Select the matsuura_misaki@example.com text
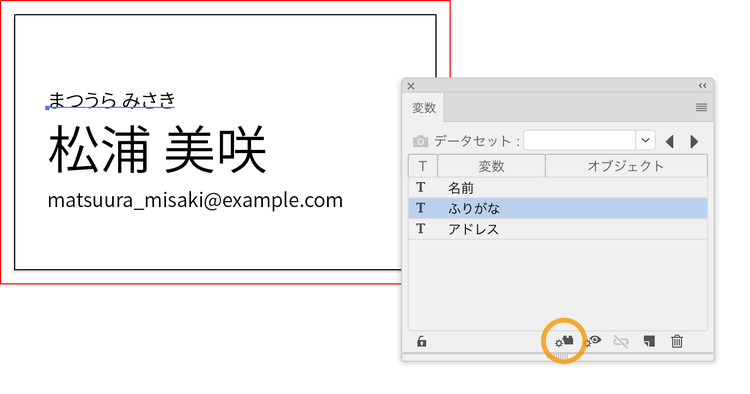 click(x=195, y=200)
